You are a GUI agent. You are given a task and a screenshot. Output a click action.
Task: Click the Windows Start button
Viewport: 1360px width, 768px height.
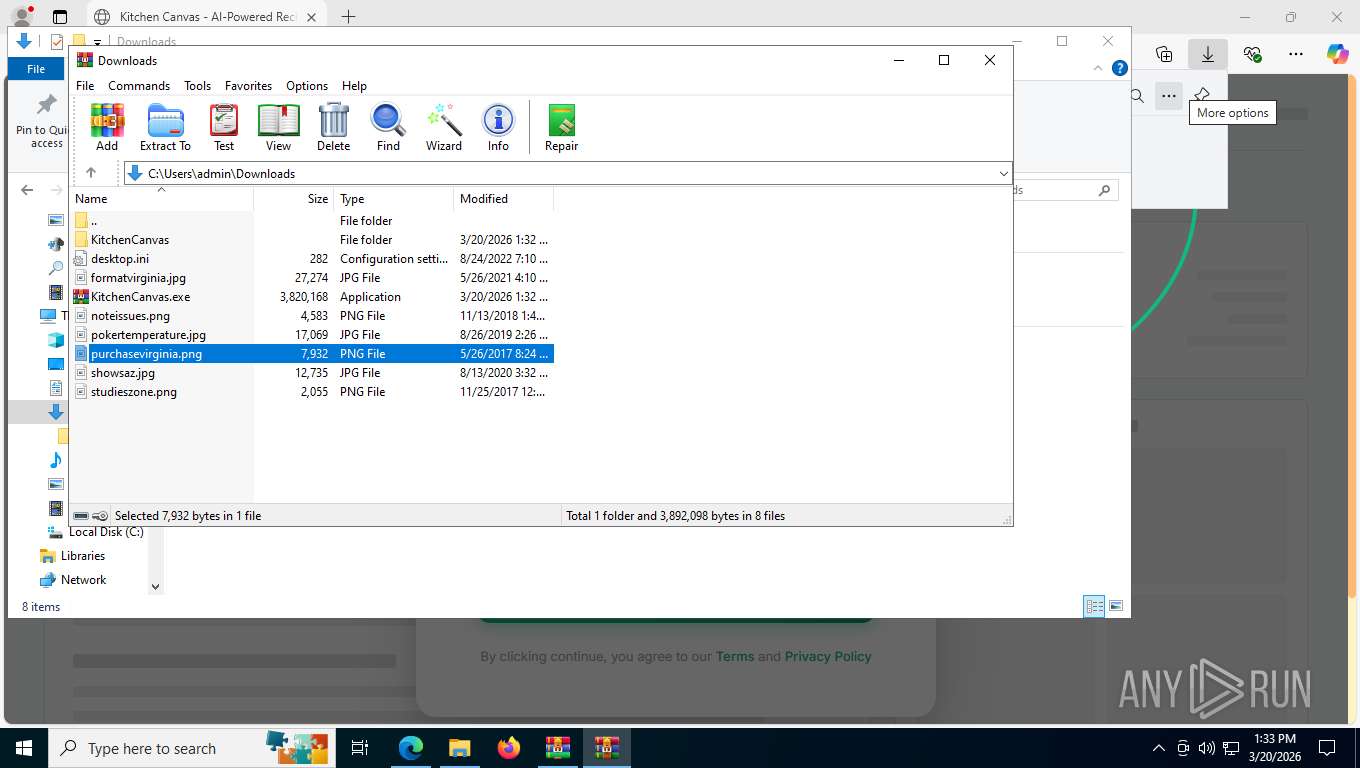click(23, 748)
